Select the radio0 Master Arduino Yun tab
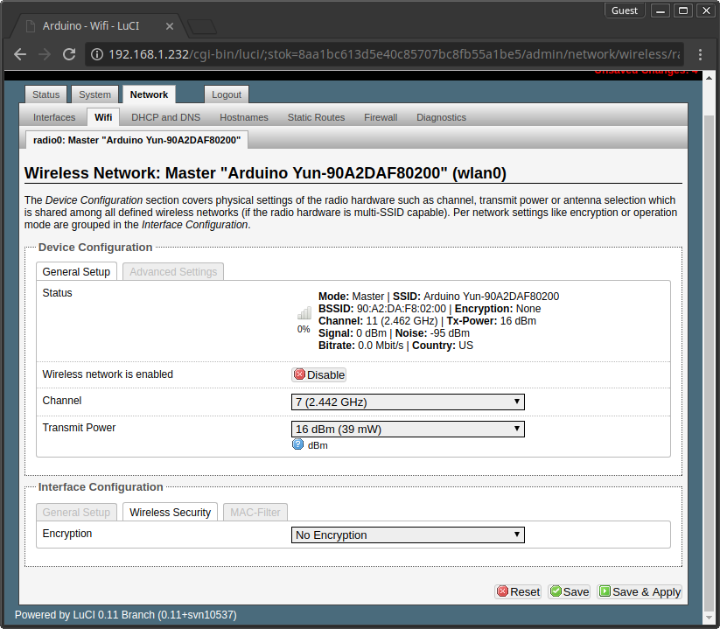Viewport: 720px width, 629px height. pos(137,140)
